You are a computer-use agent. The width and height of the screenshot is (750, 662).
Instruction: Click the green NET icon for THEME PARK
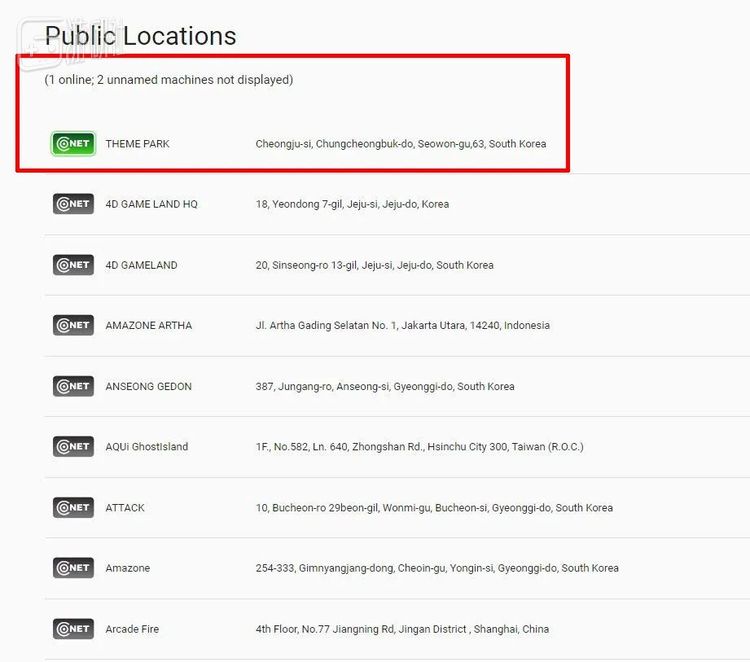pyautogui.click(x=73, y=143)
